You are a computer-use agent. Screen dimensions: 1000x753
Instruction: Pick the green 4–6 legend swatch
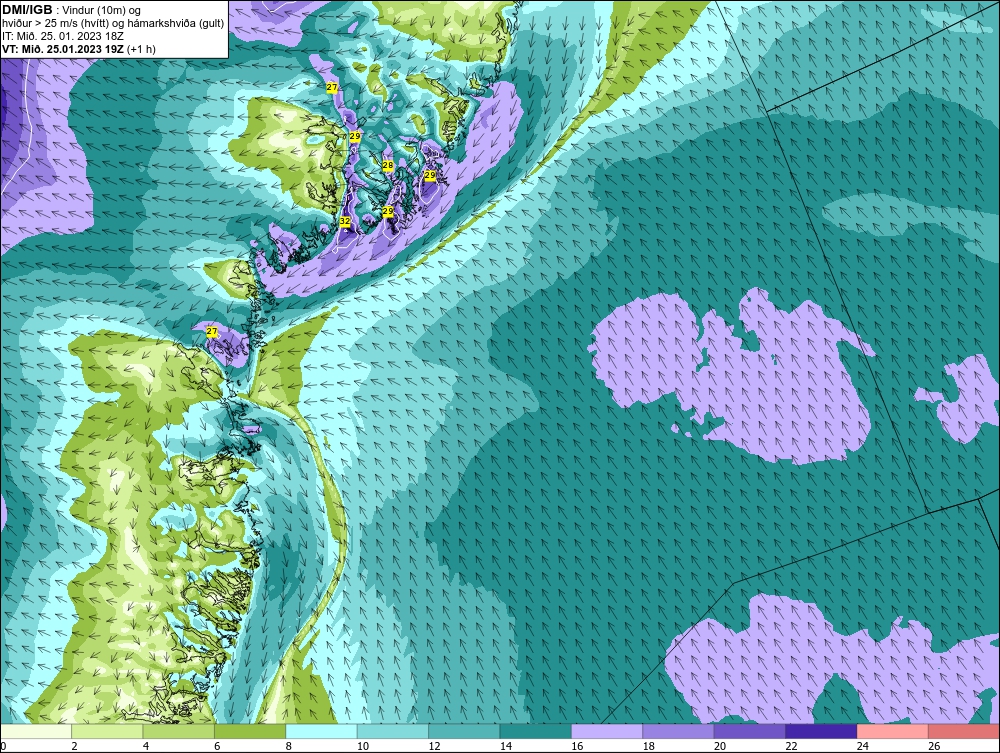pos(179,731)
